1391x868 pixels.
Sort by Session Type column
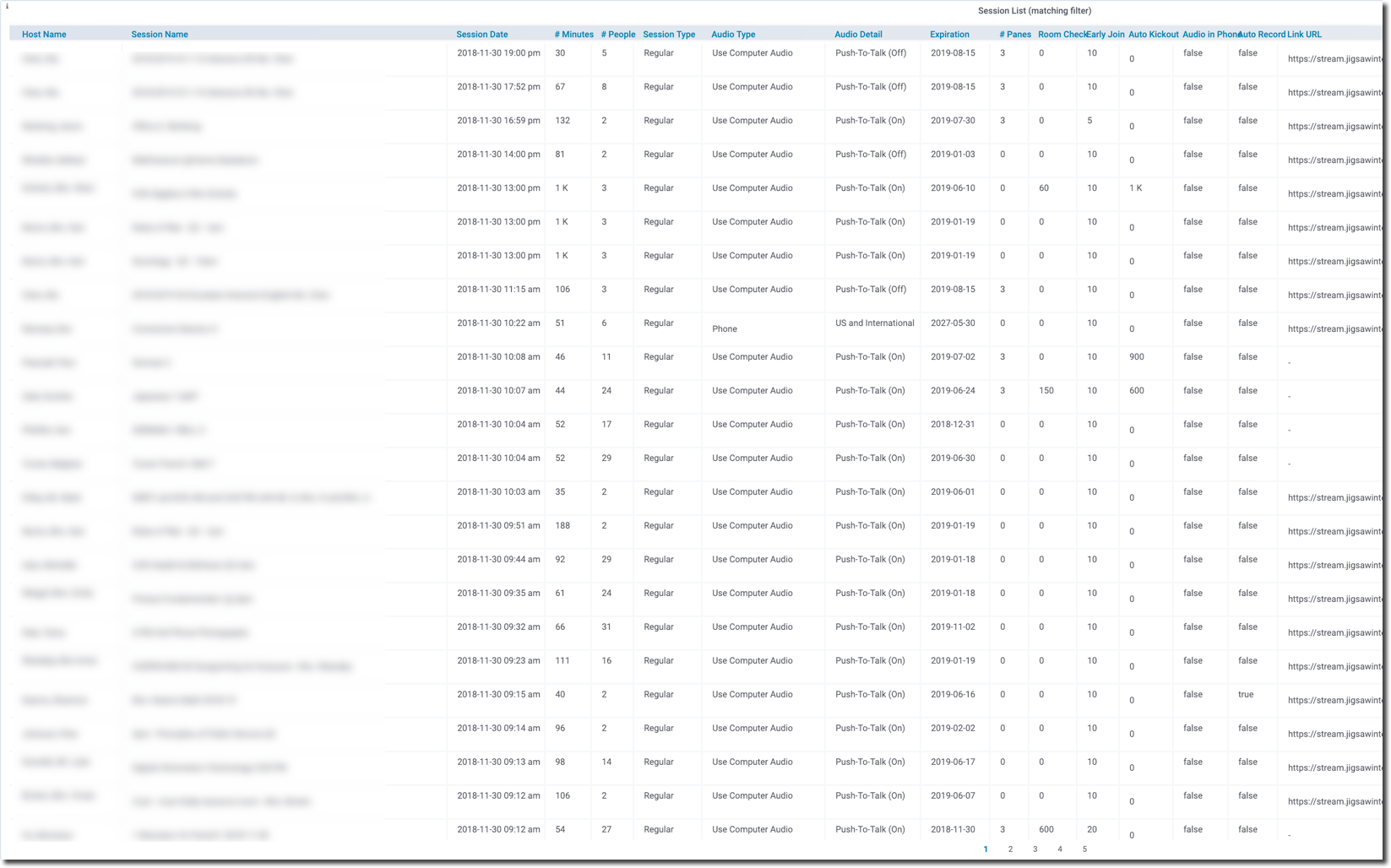(x=669, y=35)
